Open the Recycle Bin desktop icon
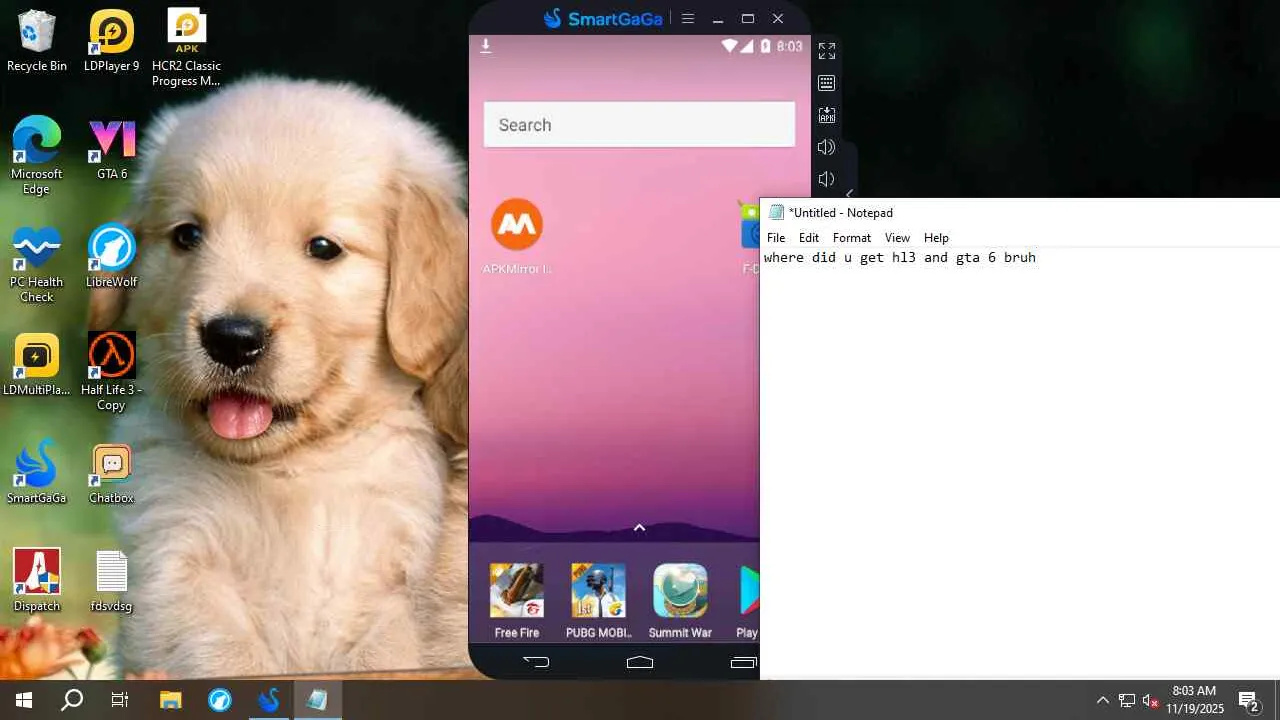Viewport: 1280px width, 720px height. [x=37, y=41]
